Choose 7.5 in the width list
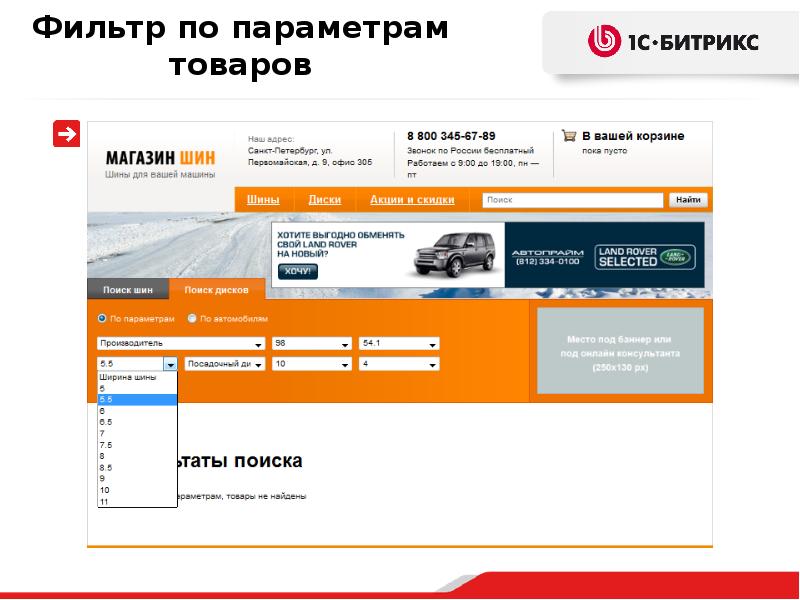800x600 pixels. (137, 445)
